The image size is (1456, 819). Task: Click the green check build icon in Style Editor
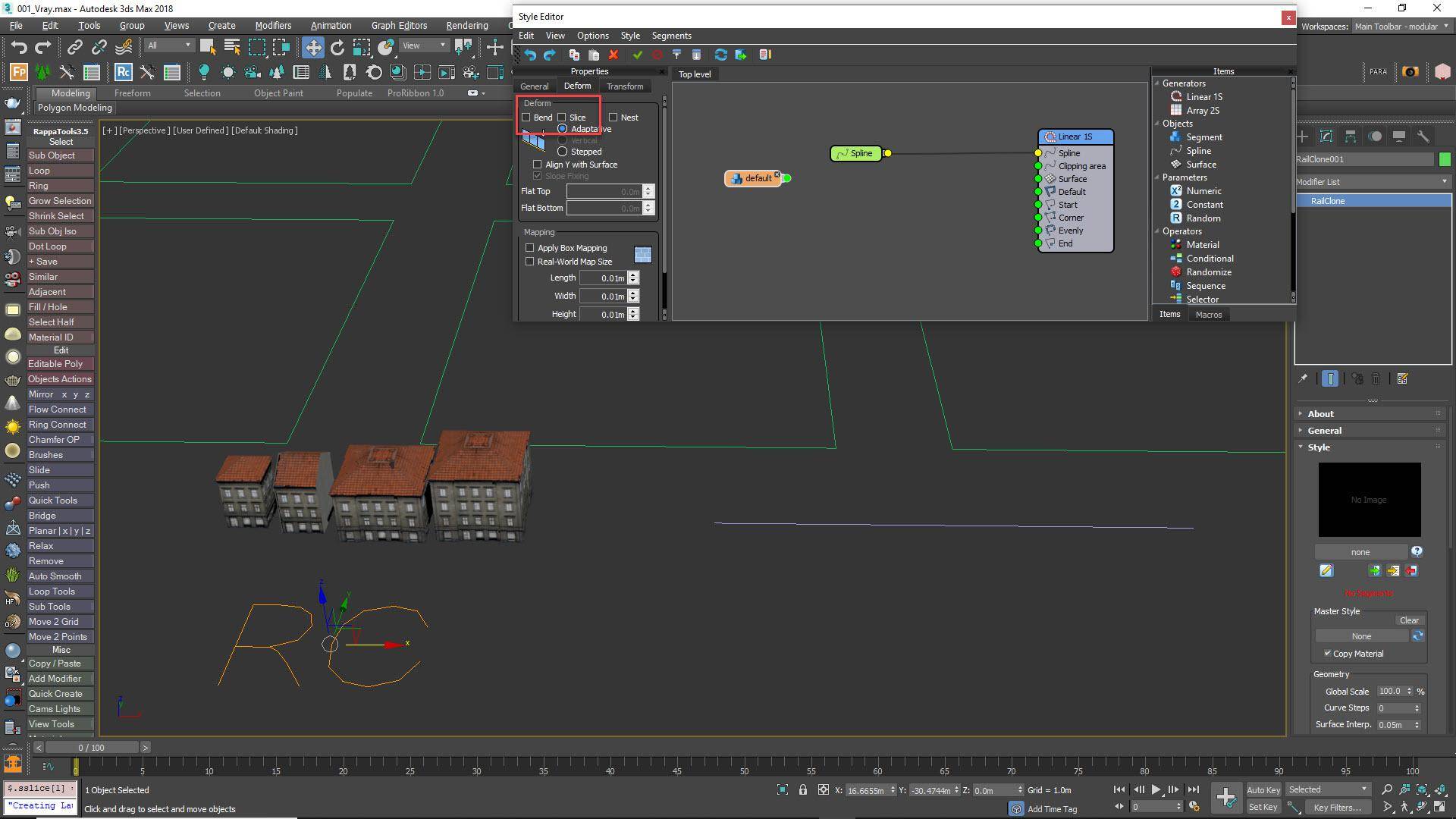638,55
